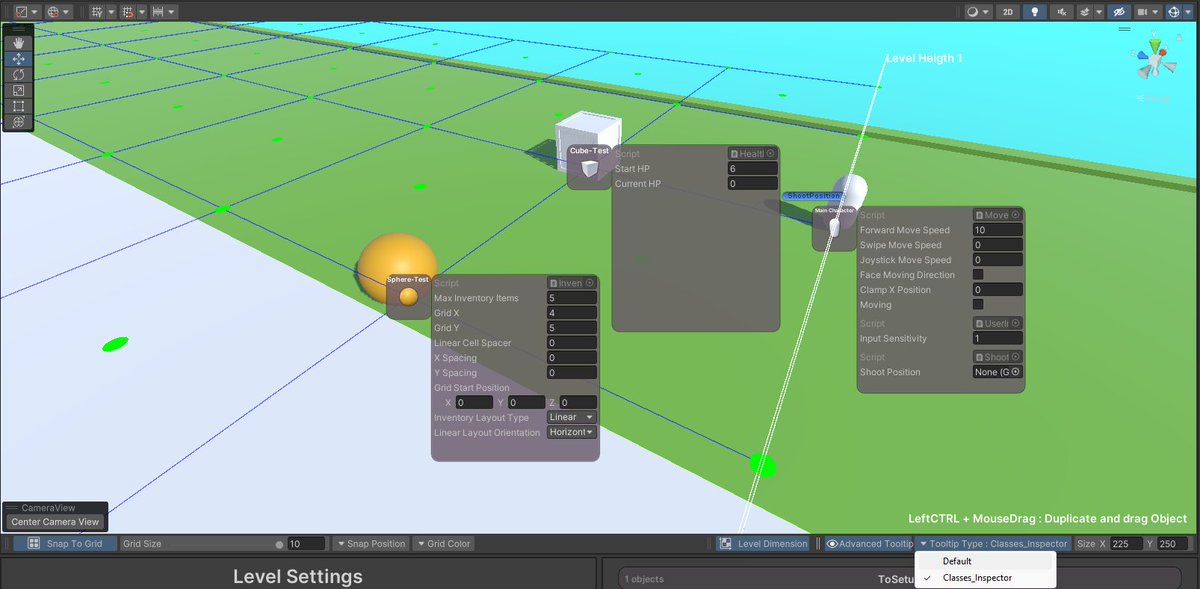Click the scene effects layers icon

coord(1085,12)
